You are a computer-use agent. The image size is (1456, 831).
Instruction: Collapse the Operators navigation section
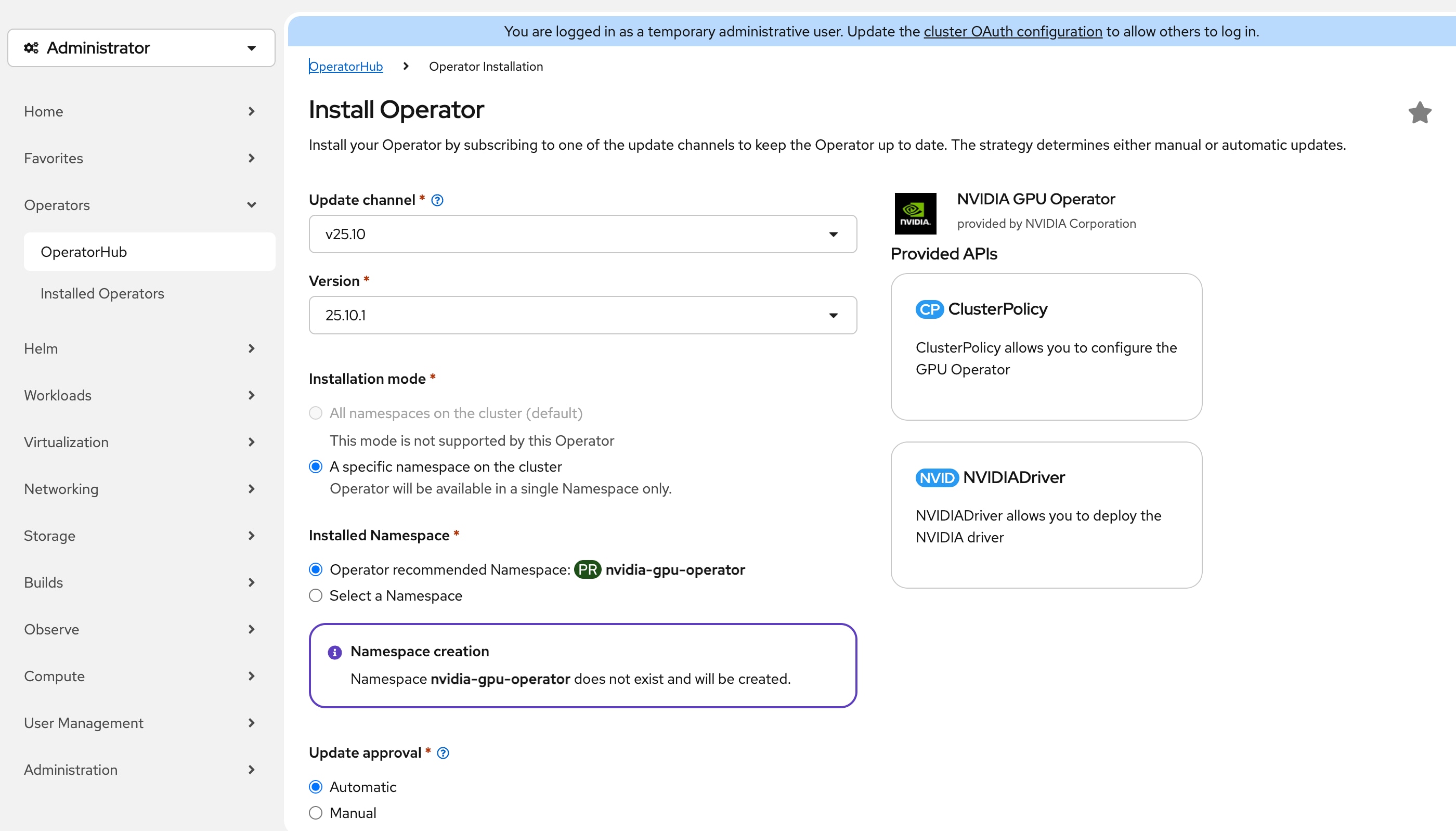tap(141, 205)
